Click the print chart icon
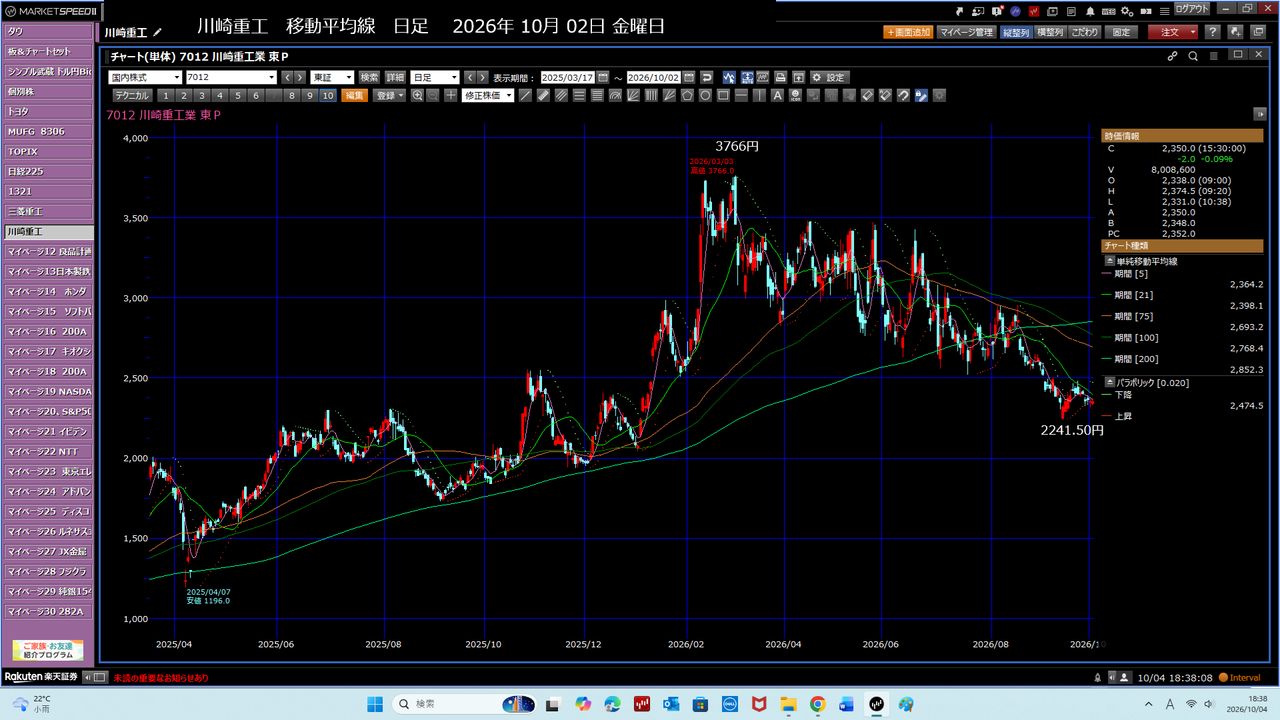Screen dimensions: 1280x720 pos(780,77)
